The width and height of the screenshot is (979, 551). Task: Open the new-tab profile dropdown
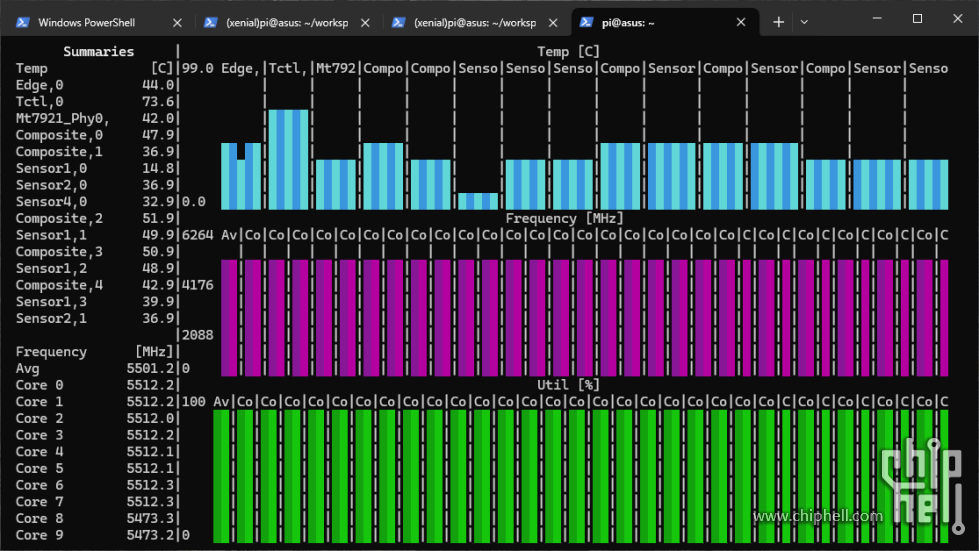(804, 22)
